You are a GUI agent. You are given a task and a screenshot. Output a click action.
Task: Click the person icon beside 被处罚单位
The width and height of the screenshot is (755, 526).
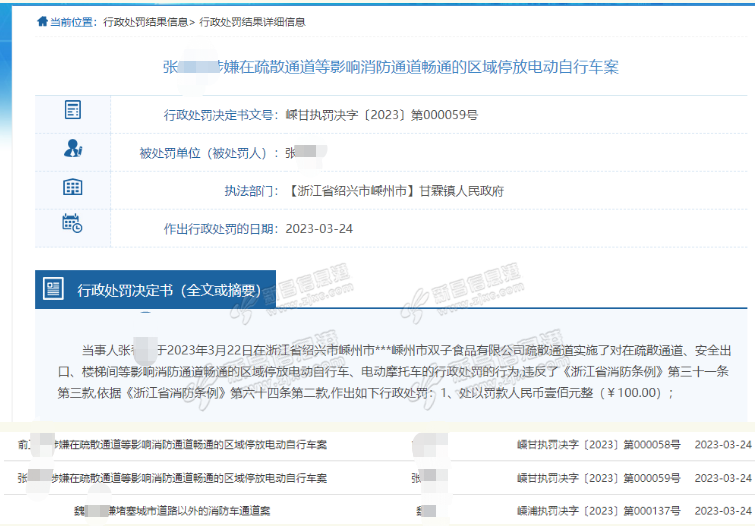coord(72,149)
